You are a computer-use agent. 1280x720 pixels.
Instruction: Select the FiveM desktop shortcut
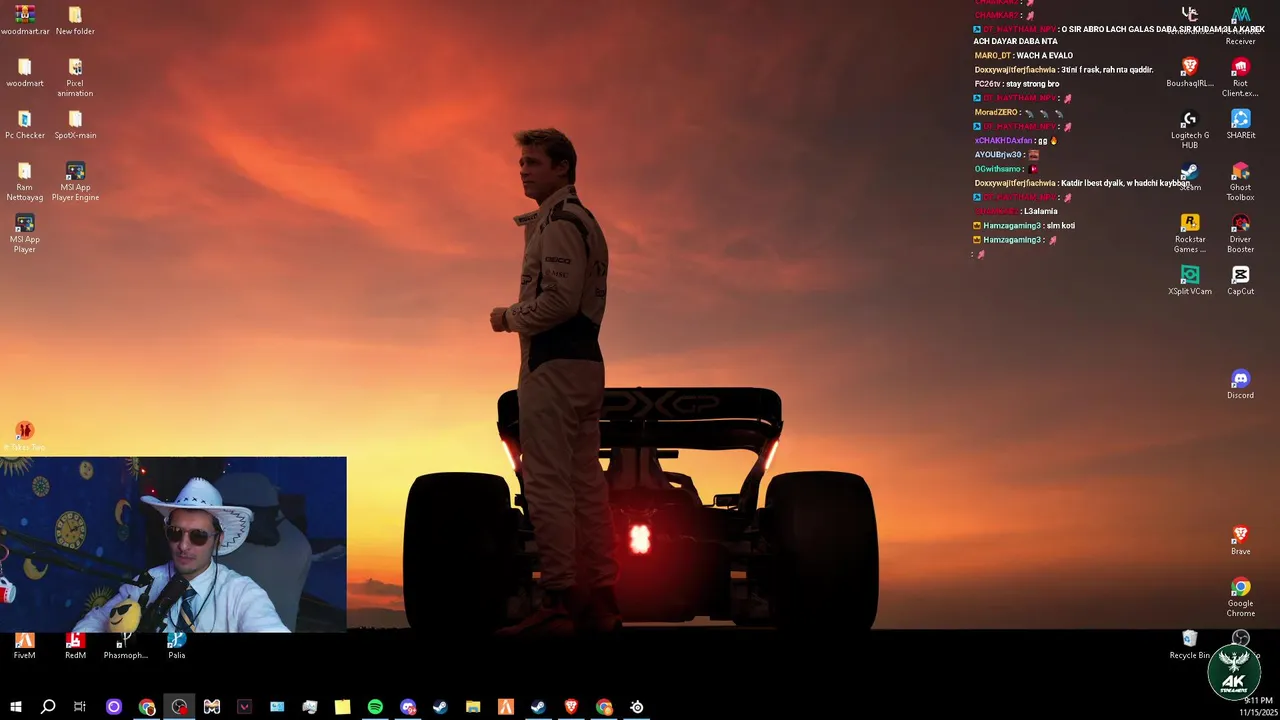[25, 645]
